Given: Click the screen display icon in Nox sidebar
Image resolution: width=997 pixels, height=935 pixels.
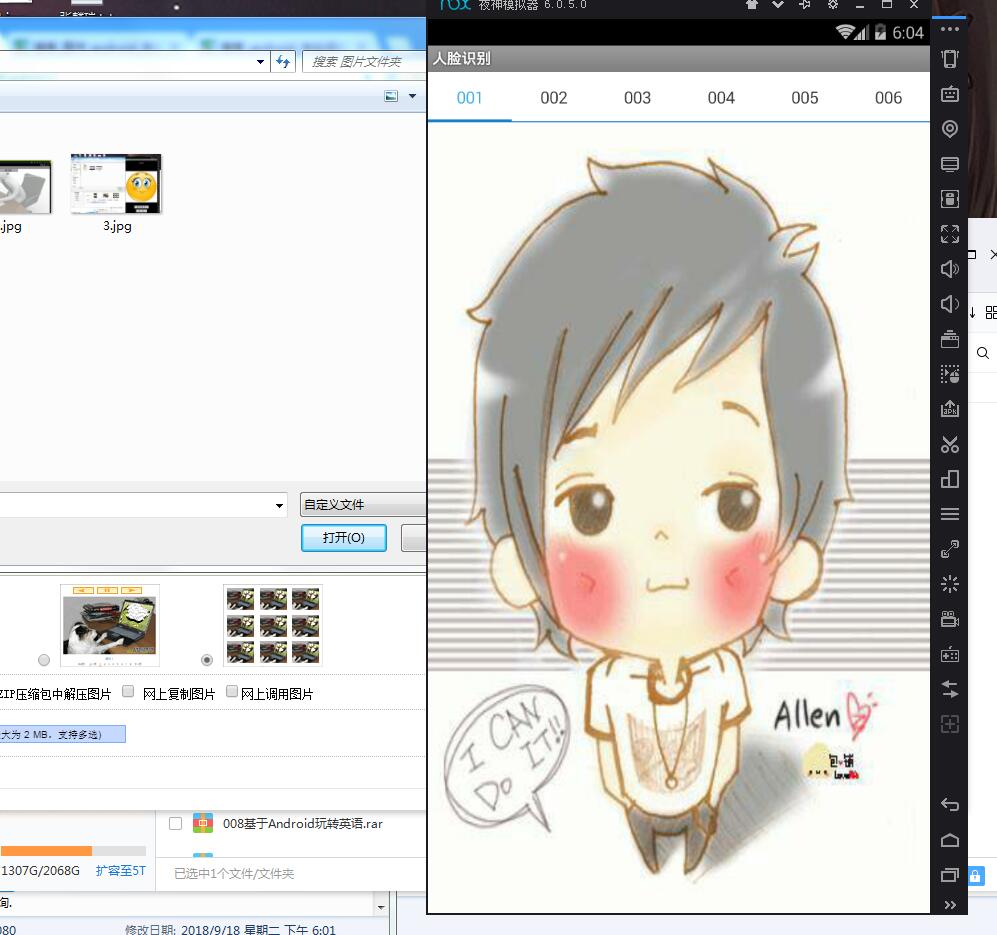Looking at the screenshot, I should coord(950,164).
